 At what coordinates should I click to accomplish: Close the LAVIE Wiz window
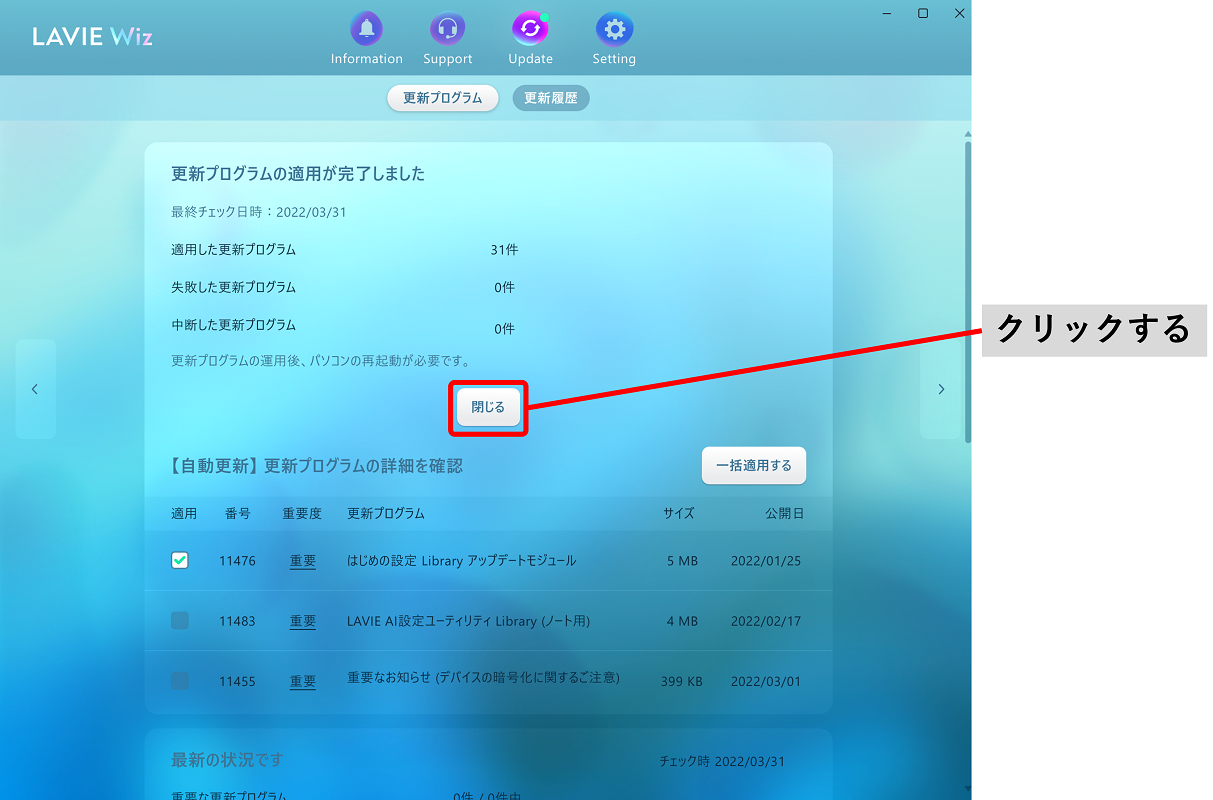tap(959, 13)
